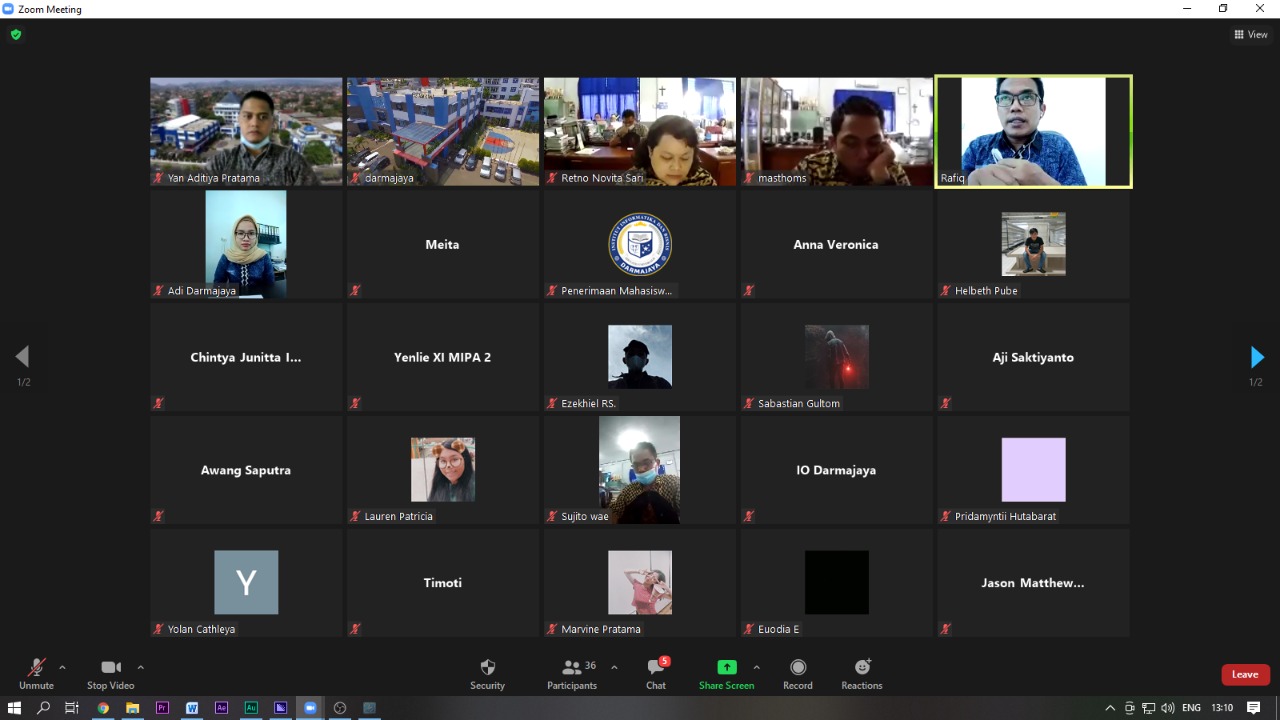This screenshot has width=1280, height=720.
Task: Switch to Microsoft Word on taskbar
Action: 192,708
